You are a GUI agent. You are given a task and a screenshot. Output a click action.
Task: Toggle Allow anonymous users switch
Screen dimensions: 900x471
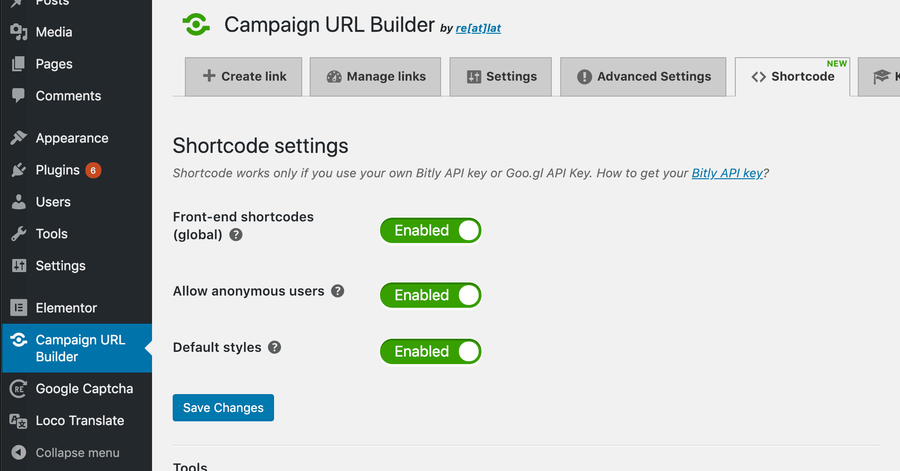coord(430,295)
